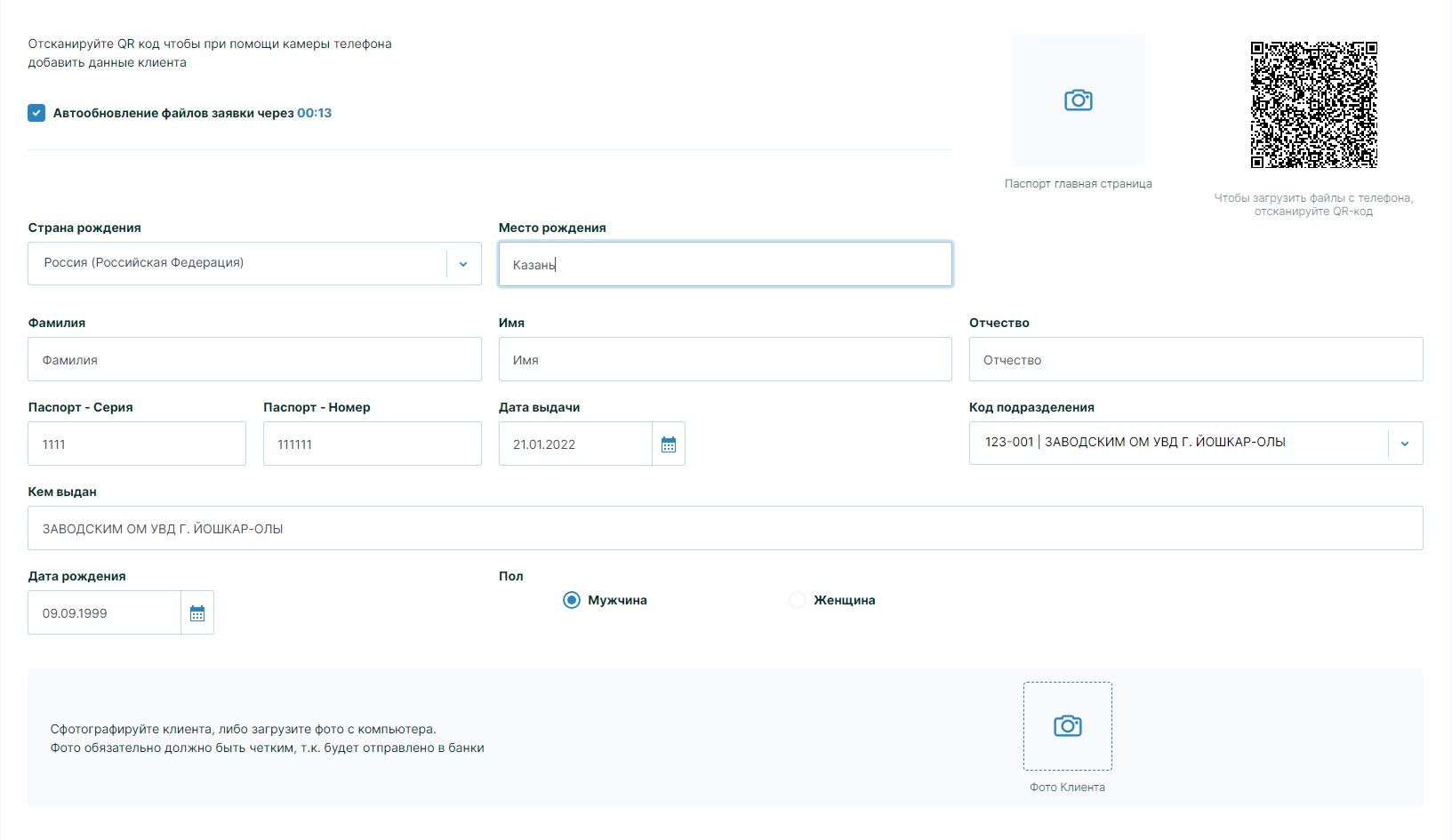
Task: Click the Дата выдачи date field
Action: coord(575,444)
